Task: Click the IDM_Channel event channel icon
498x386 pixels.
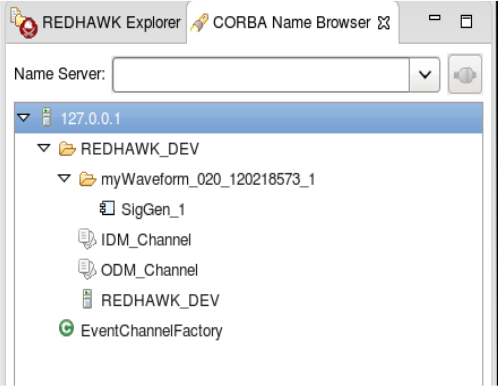Action: point(87,239)
